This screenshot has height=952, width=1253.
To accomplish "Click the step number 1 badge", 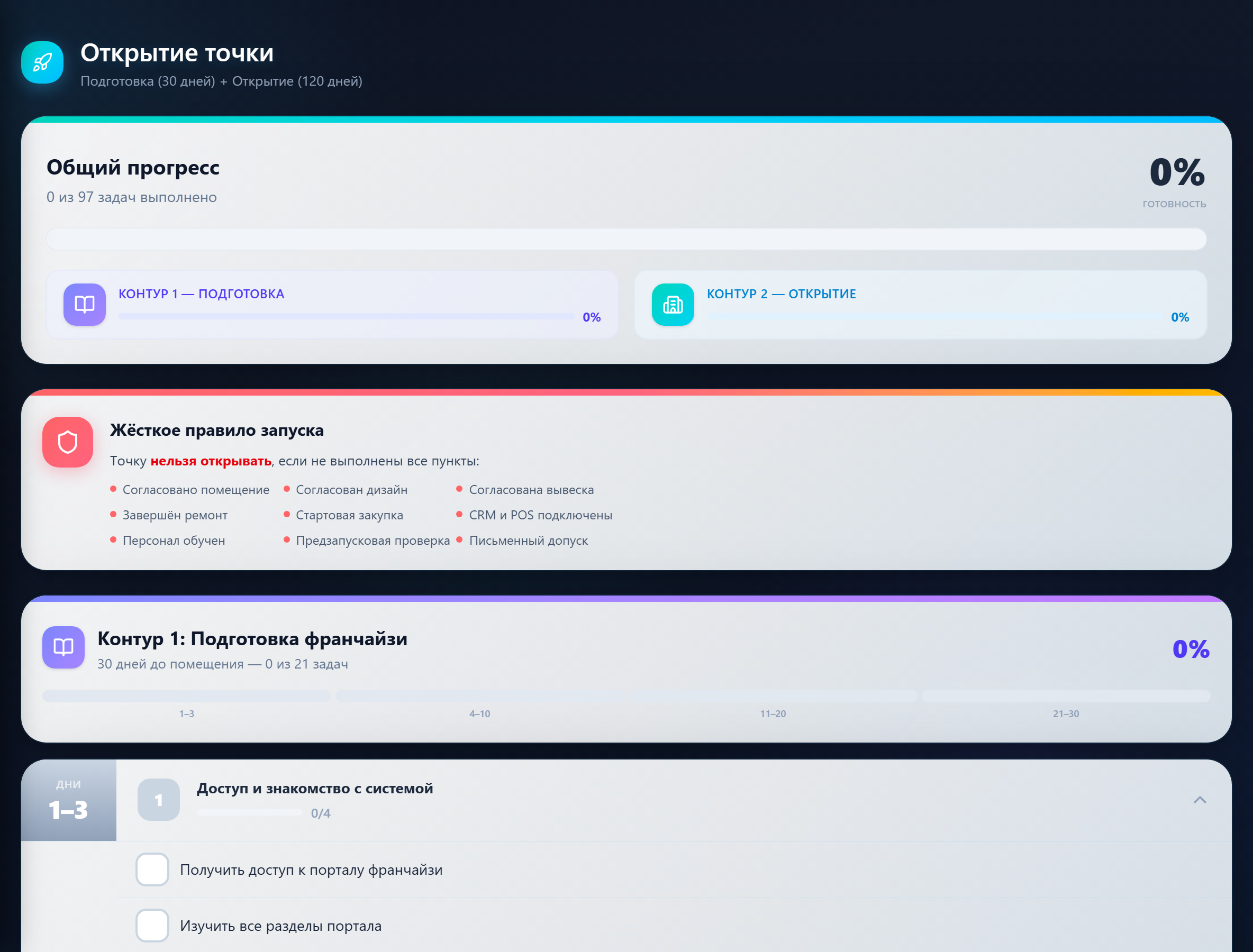I will point(159,800).
